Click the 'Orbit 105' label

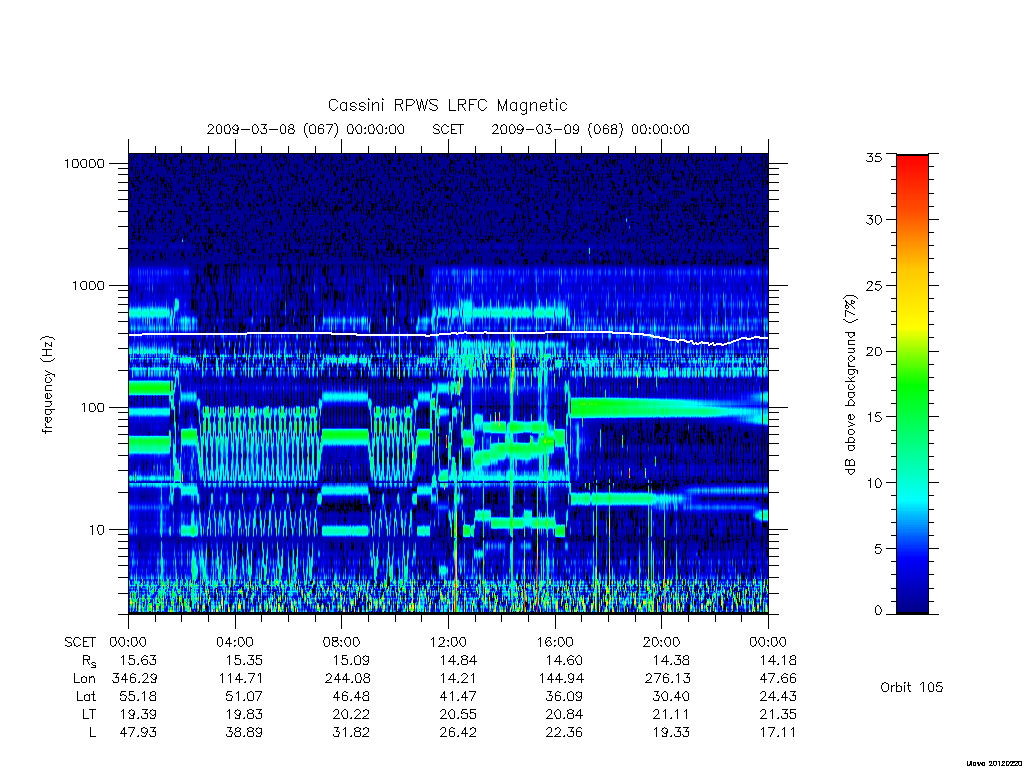(912, 687)
